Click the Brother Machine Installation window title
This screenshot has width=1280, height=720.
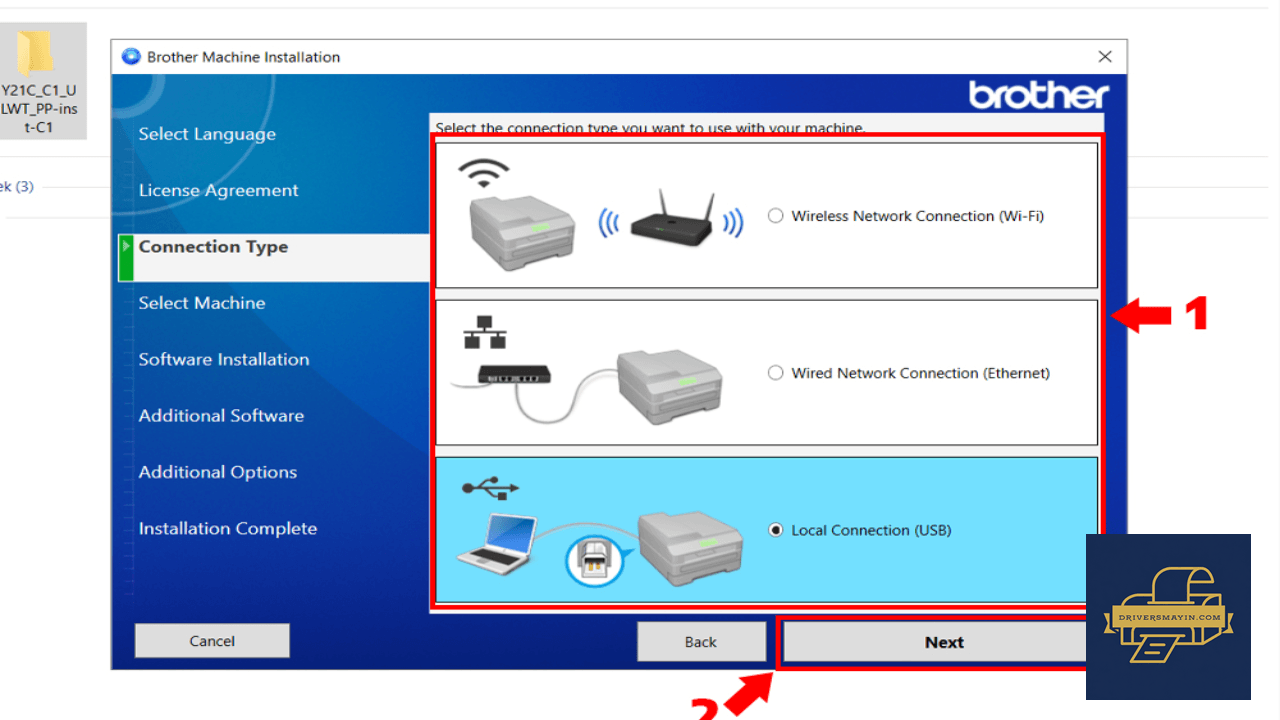(244, 57)
